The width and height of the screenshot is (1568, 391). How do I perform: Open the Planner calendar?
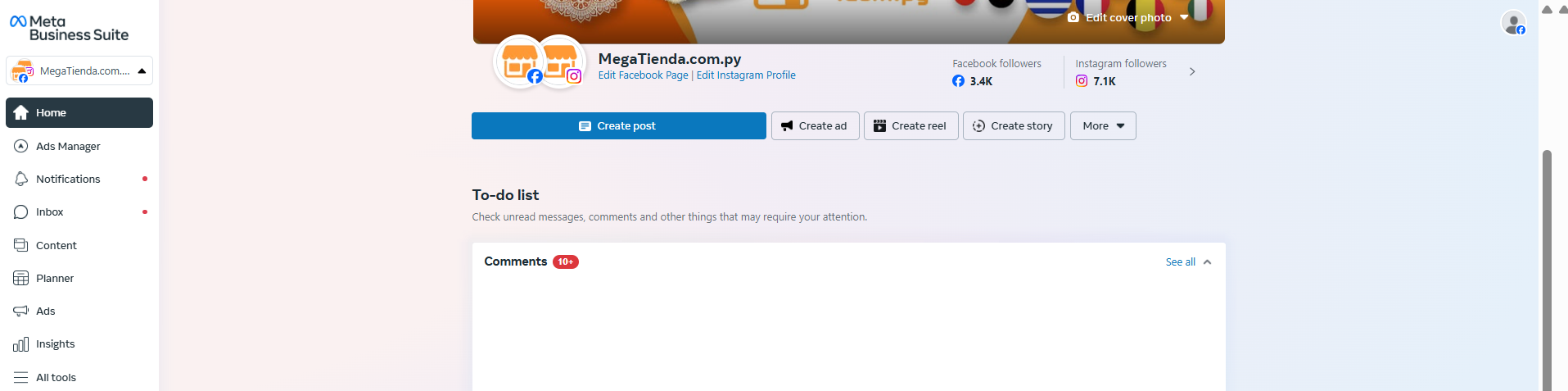[x=79, y=278]
